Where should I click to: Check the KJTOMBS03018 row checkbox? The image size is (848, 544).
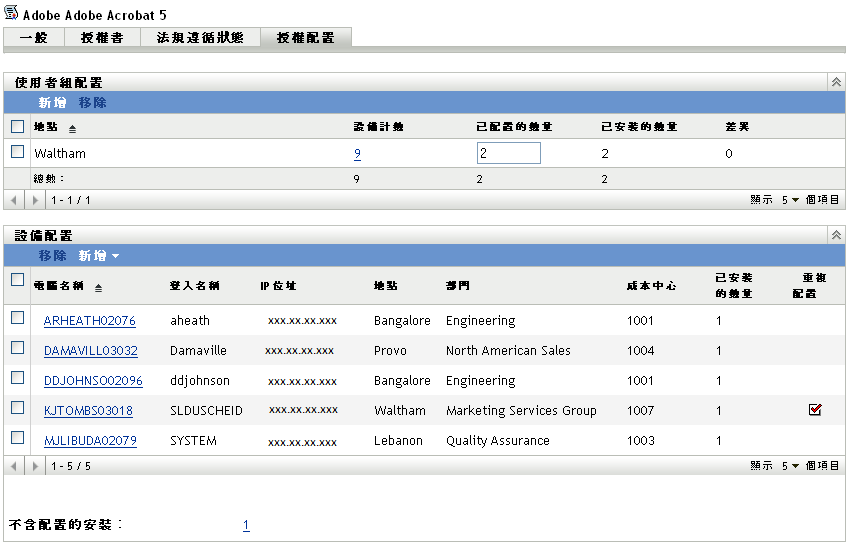(x=17, y=408)
